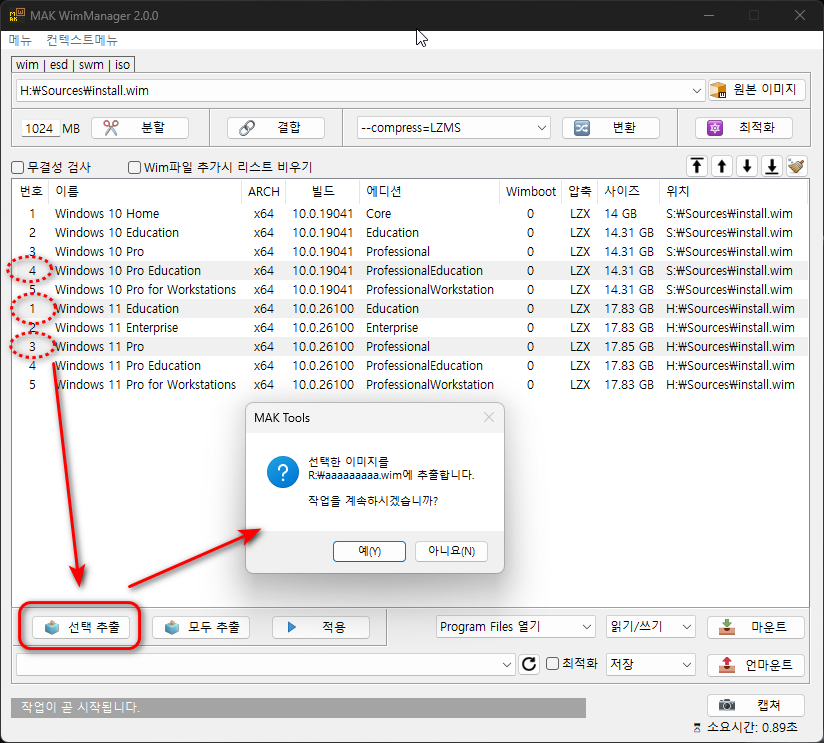Click the 분할 split button with scissors
This screenshot has width=824, height=743.
[x=140, y=128]
